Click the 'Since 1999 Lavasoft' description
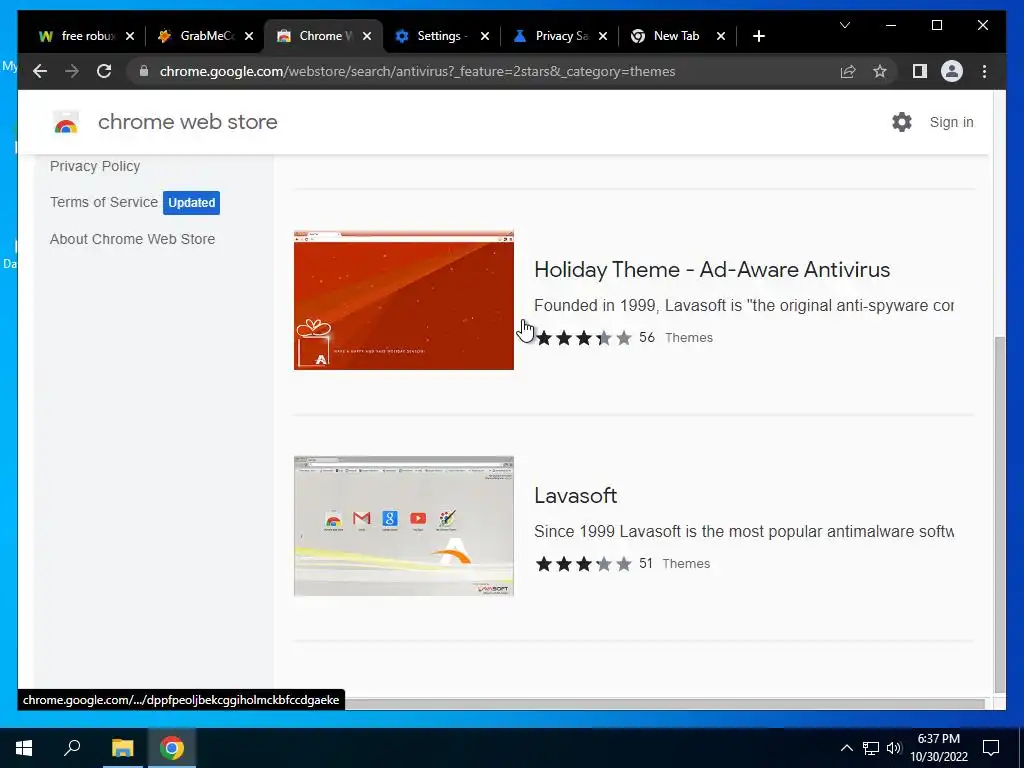Viewport: 1024px width, 768px height. tap(744, 532)
